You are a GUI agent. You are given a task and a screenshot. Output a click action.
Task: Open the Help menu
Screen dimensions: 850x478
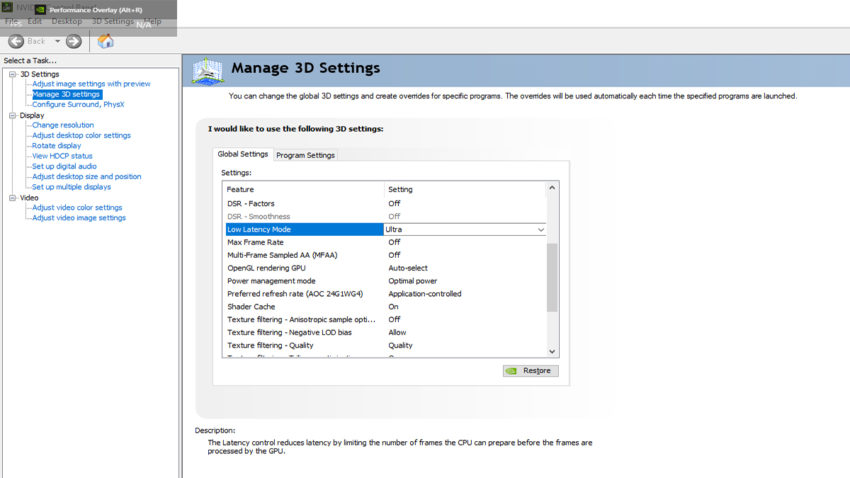coord(153,21)
